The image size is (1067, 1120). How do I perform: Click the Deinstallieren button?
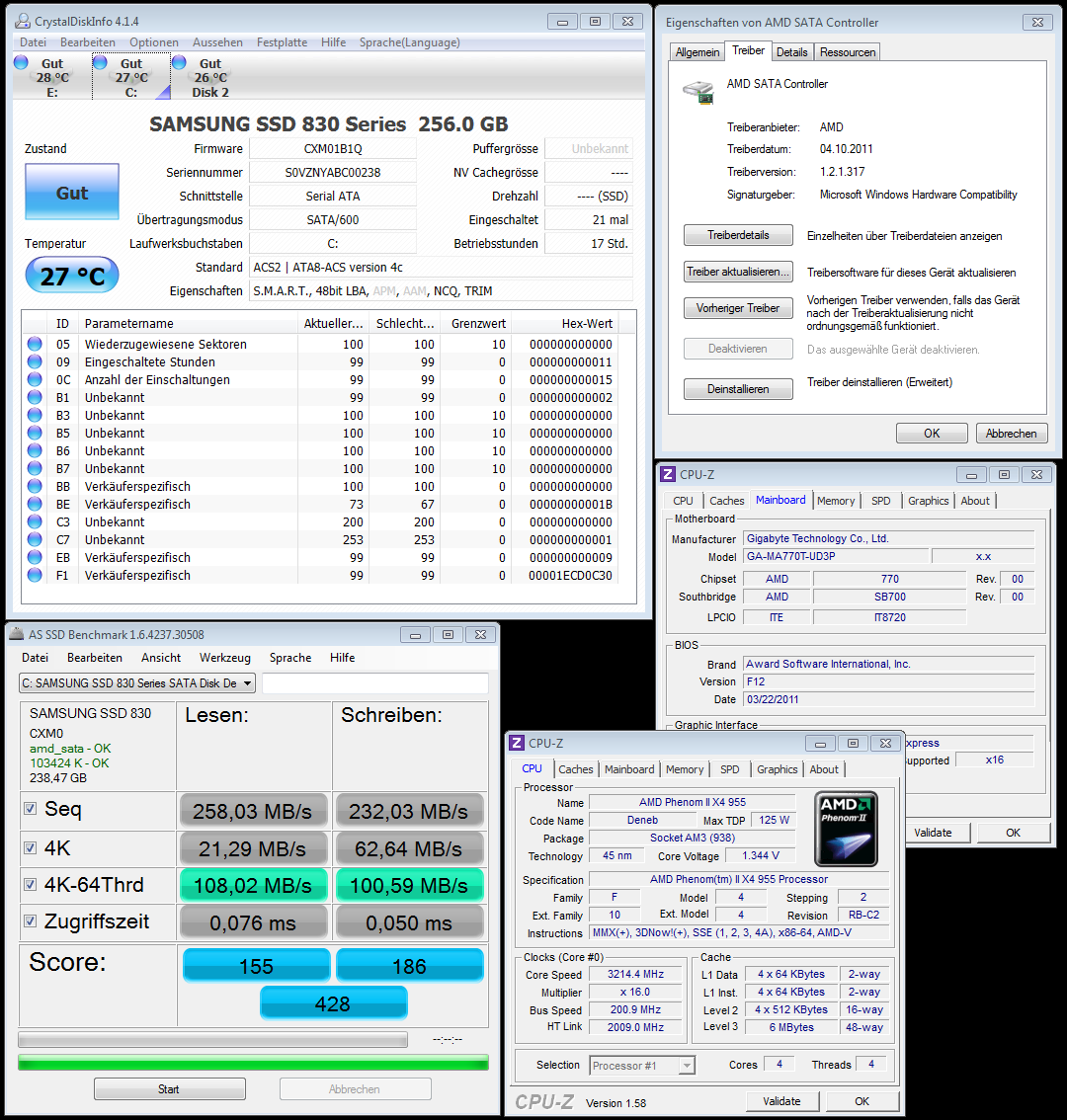(x=738, y=388)
